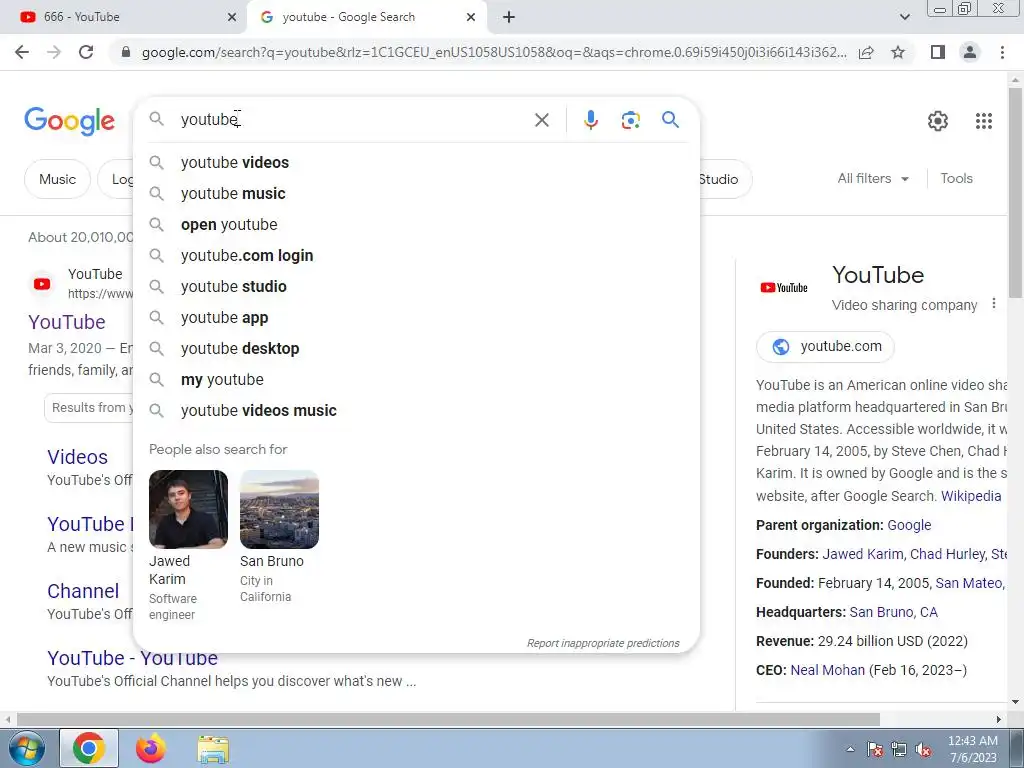Pick the 'my youtube' suggestion
The height and width of the screenshot is (768, 1024).
point(416,379)
